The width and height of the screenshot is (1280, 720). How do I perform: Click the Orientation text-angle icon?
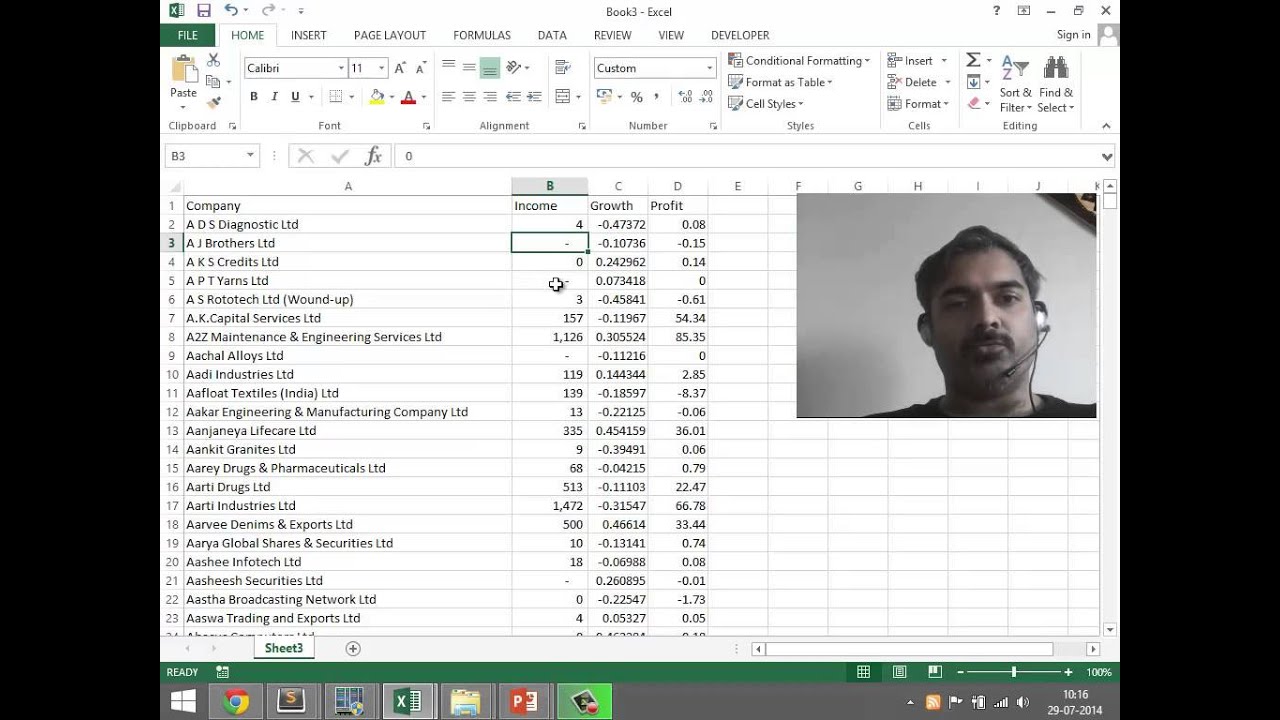[x=514, y=67]
